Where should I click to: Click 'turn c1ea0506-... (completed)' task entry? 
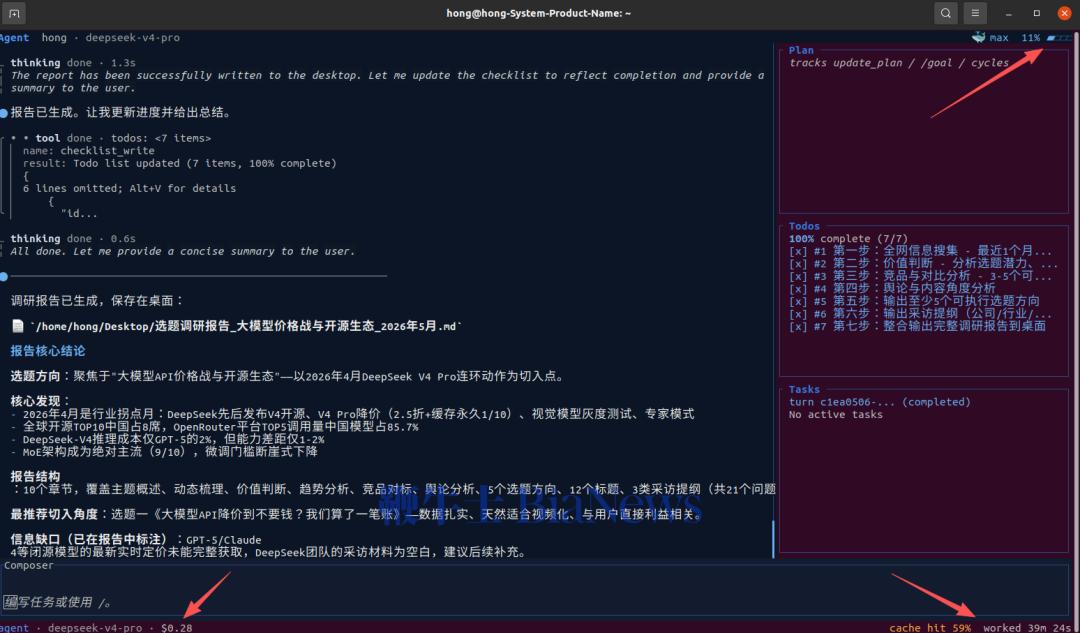click(x=880, y=402)
